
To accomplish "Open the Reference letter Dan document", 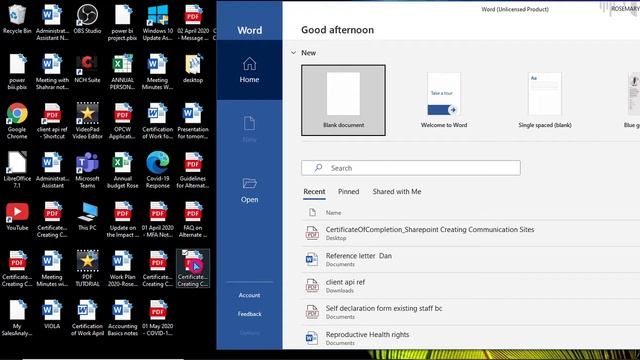I will point(471,259).
